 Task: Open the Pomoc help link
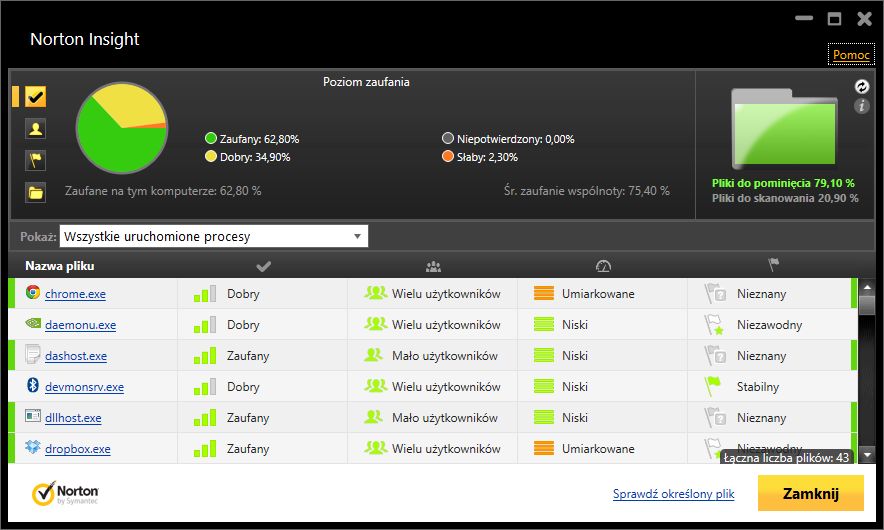click(851, 55)
